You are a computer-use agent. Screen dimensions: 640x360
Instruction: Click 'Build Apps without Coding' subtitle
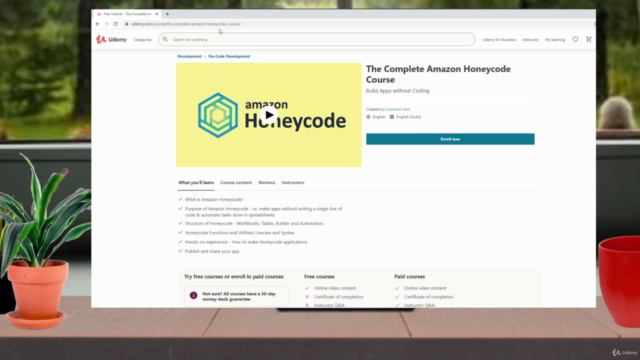coord(398,91)
